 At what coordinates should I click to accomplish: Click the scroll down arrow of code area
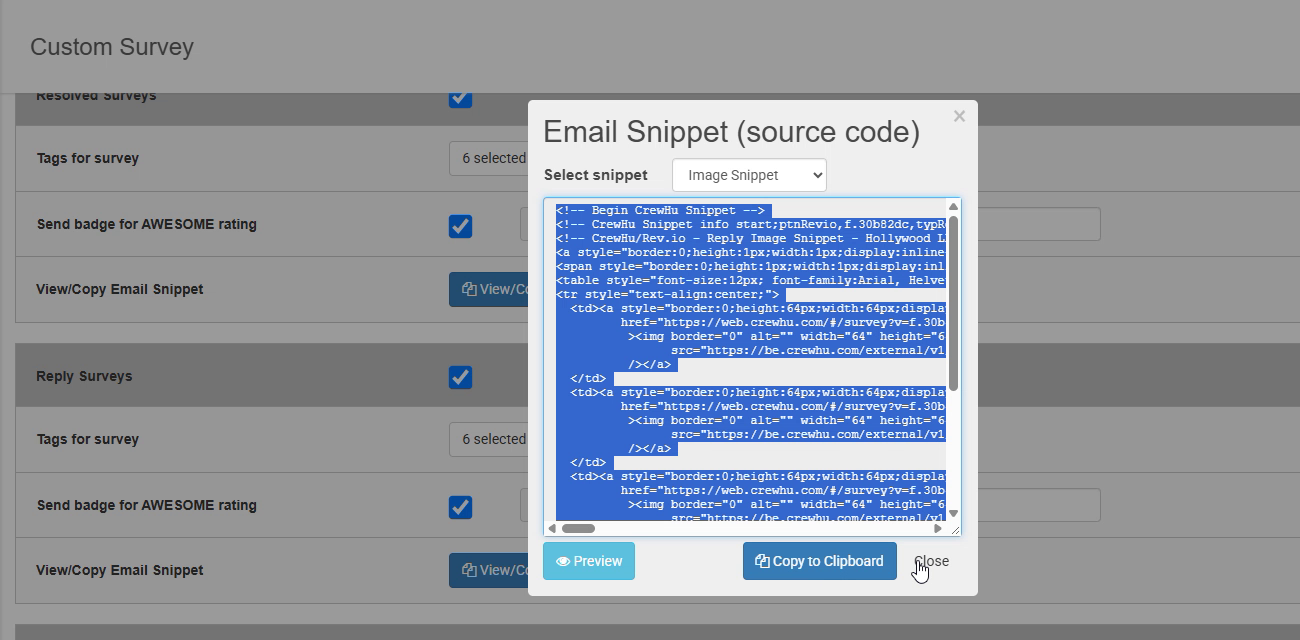point(953,514)
